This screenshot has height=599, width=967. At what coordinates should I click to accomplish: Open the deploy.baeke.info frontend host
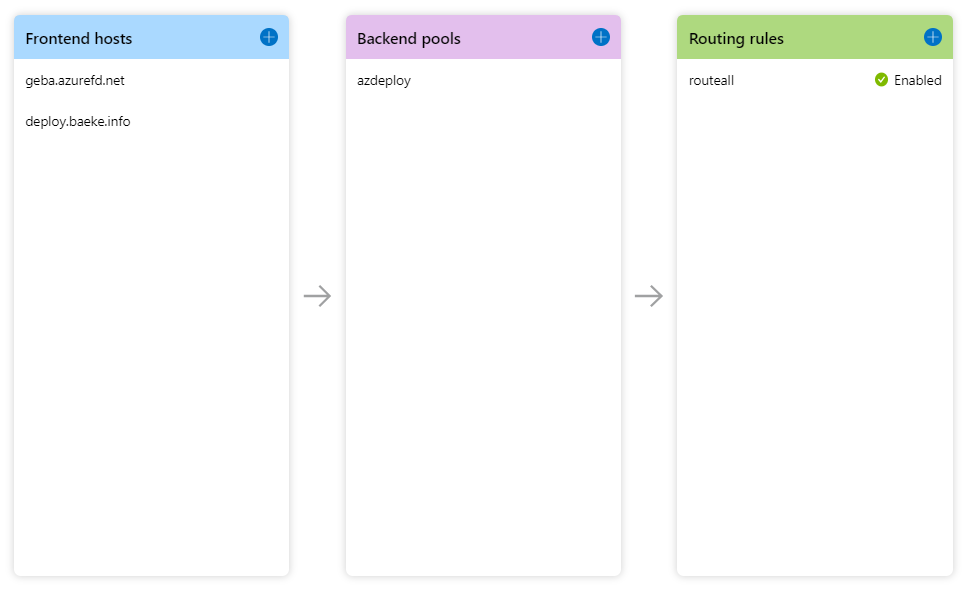click(x=78, y=122)
